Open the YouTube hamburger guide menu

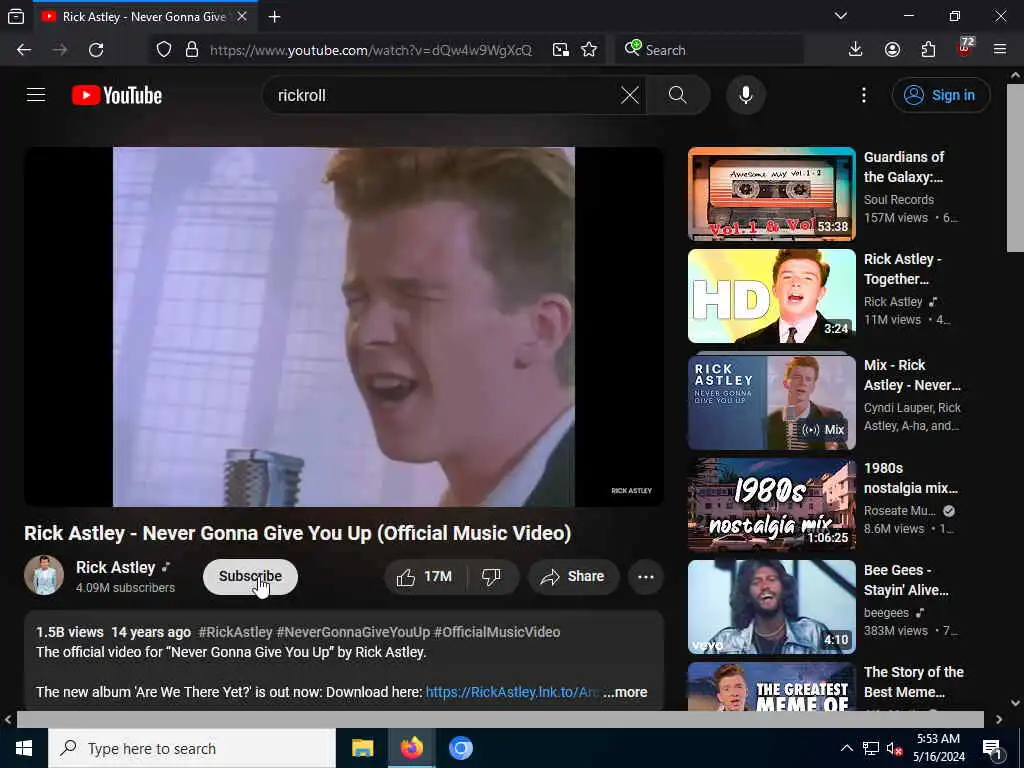point(36,95)
